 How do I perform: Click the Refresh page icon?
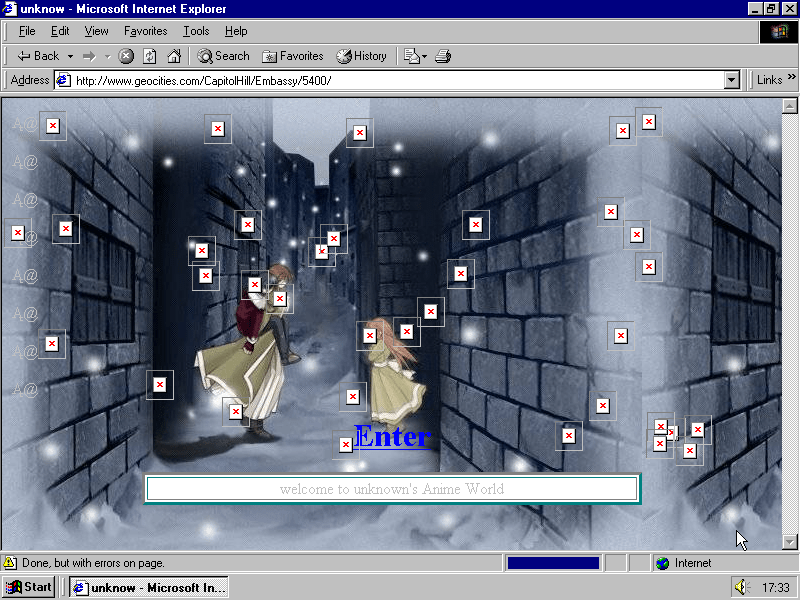pyautogui.click(x=150, y=56)
